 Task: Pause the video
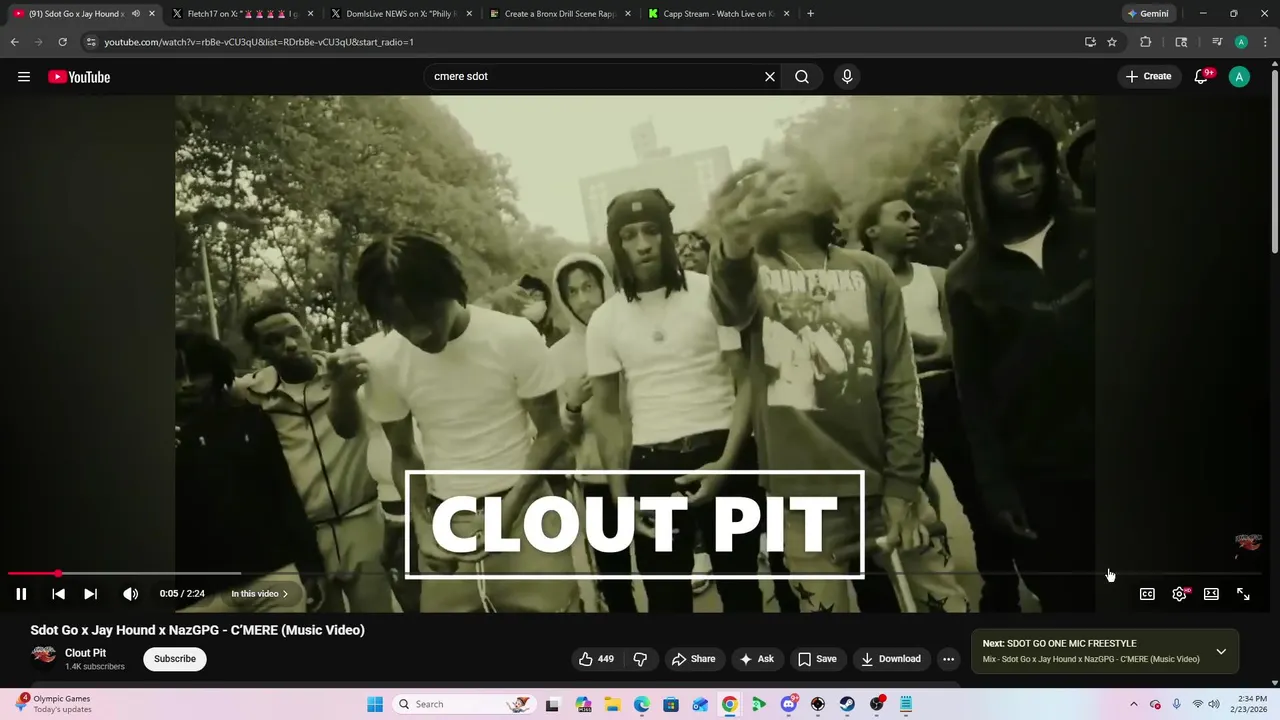[x=21, y=594]
